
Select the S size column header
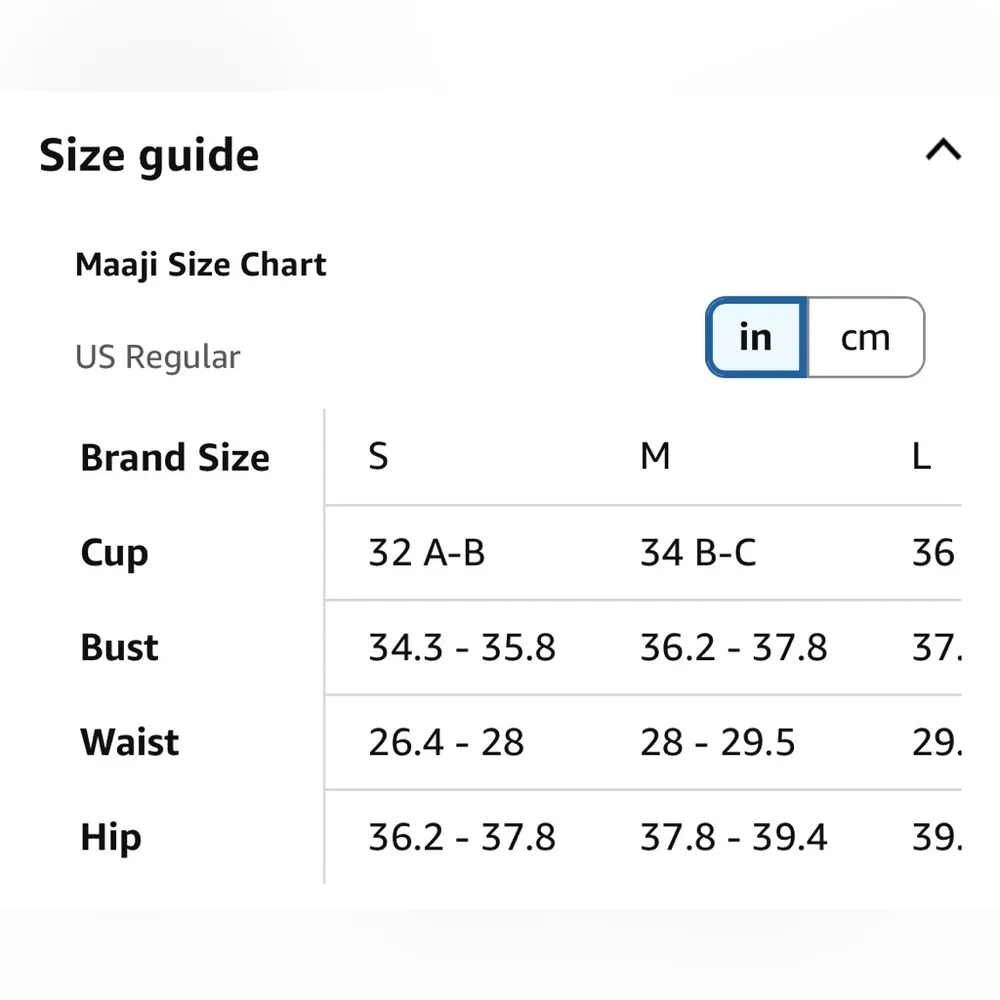click(x=378, y=457)
